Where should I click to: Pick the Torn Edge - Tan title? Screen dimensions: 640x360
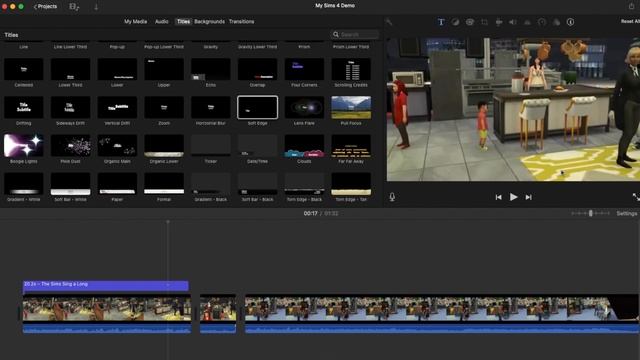click(x=351, y=184)
